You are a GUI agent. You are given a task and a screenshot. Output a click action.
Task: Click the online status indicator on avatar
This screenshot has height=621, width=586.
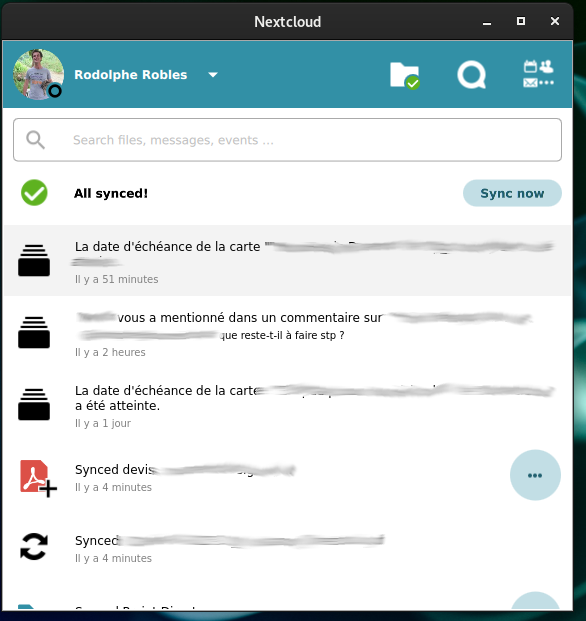tap(55, 91)
